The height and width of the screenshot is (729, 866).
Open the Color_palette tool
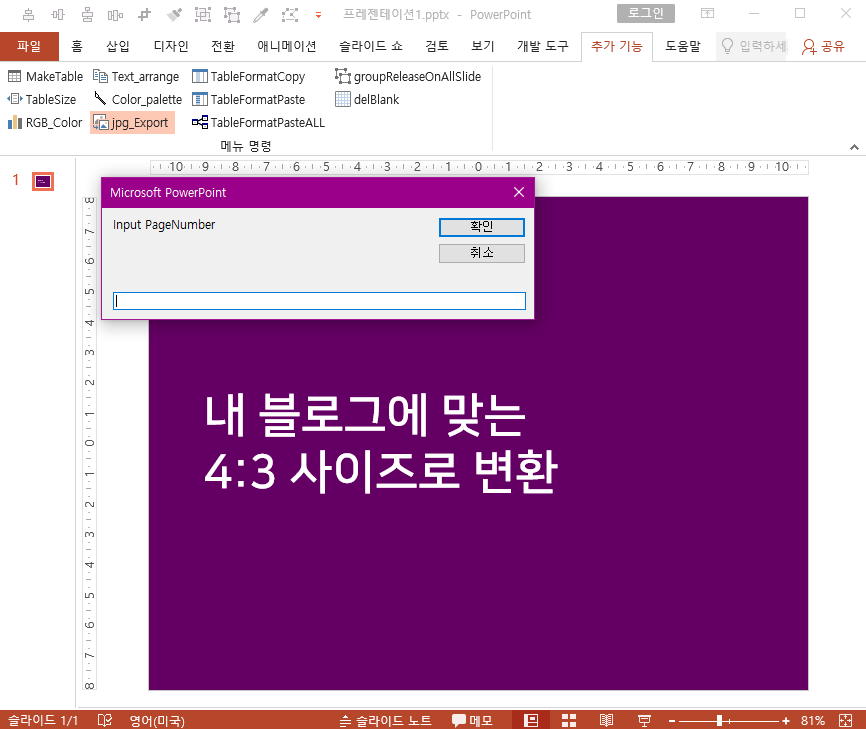click(138, 99)
